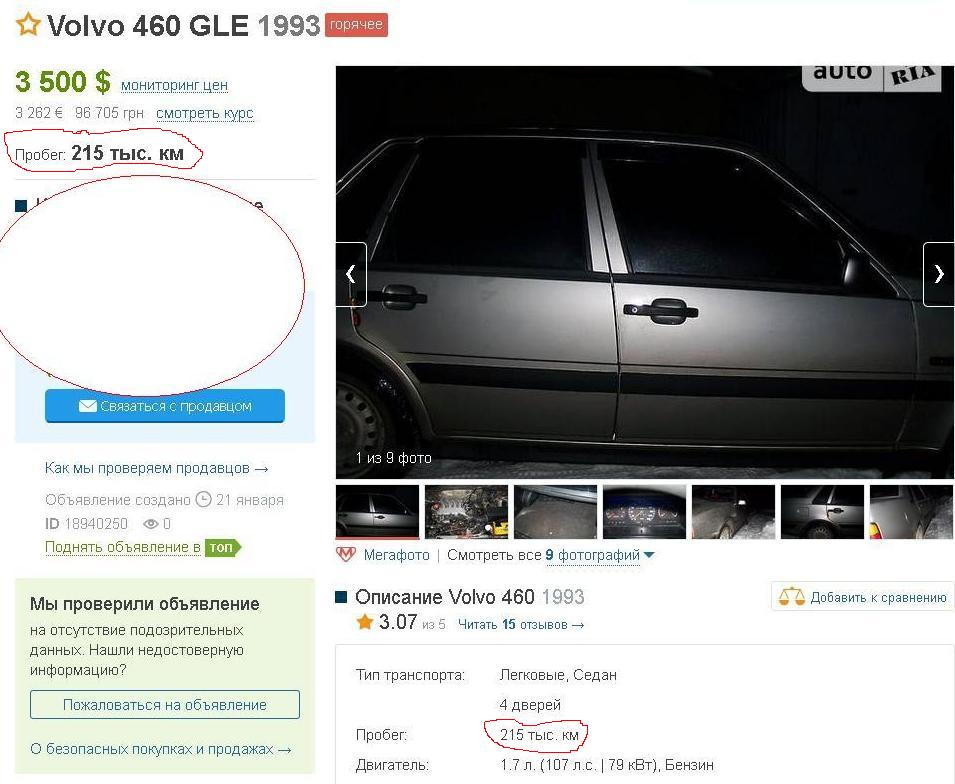Click Пожаловаться на объявление button
The height and width of the screenshot is (784, 955).
click(164, 705)
